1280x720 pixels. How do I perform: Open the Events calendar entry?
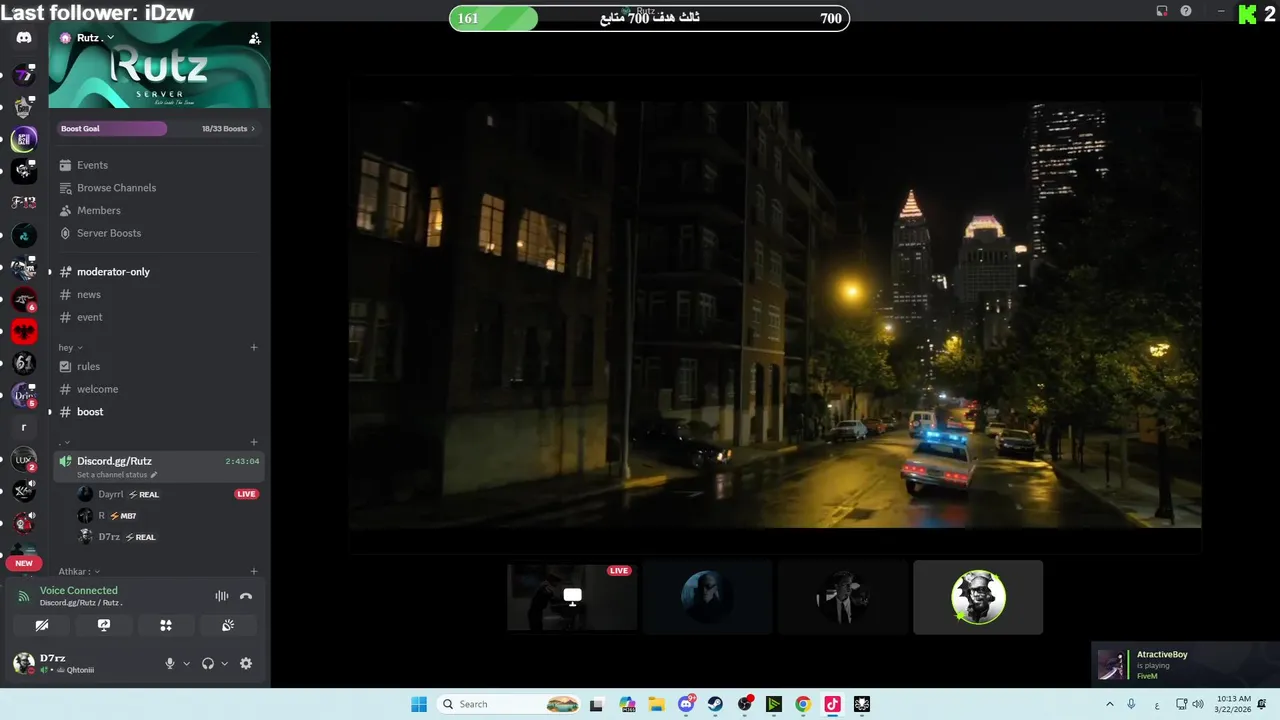click(160, 165)
